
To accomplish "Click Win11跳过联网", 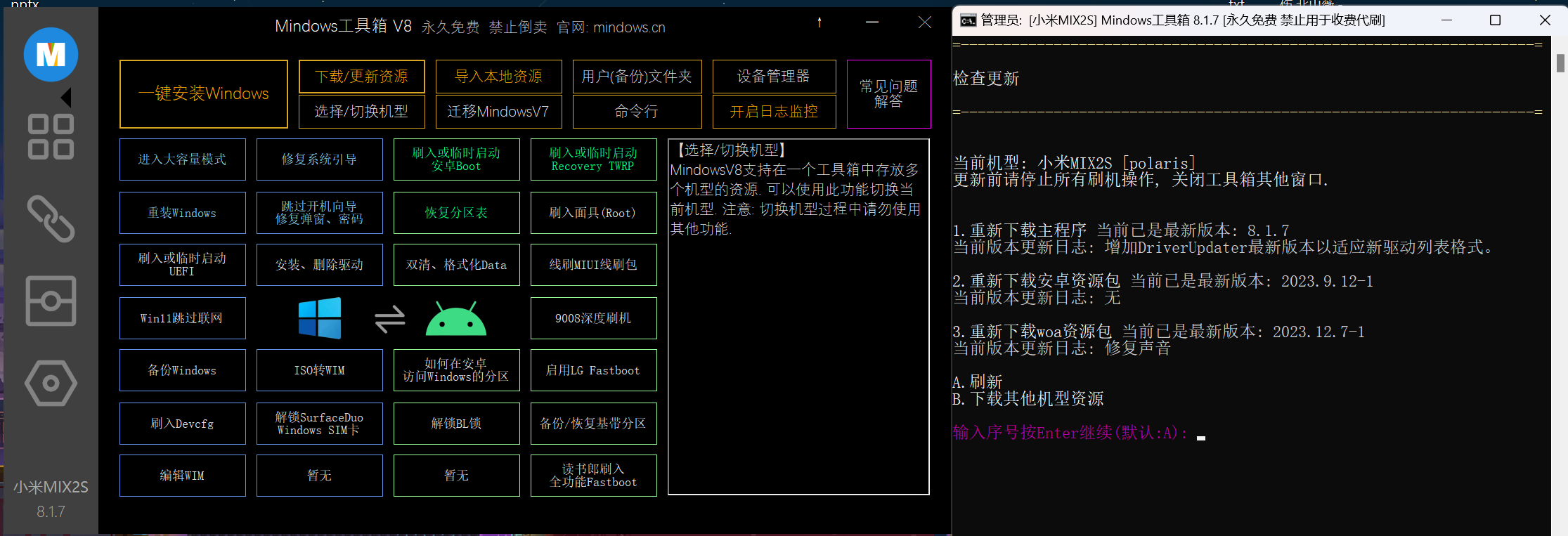I will tap(183, 318).
